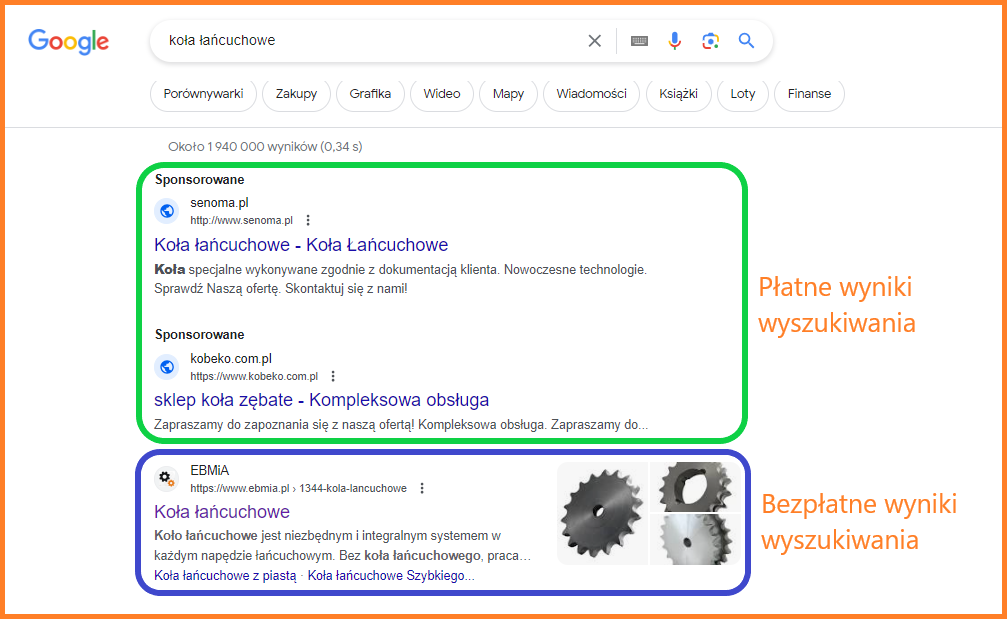Image resolution: width=1007 pixels, height=619 pixels.
Task: Click the blue search magnifier icon
Action: [x=746, y=40]
